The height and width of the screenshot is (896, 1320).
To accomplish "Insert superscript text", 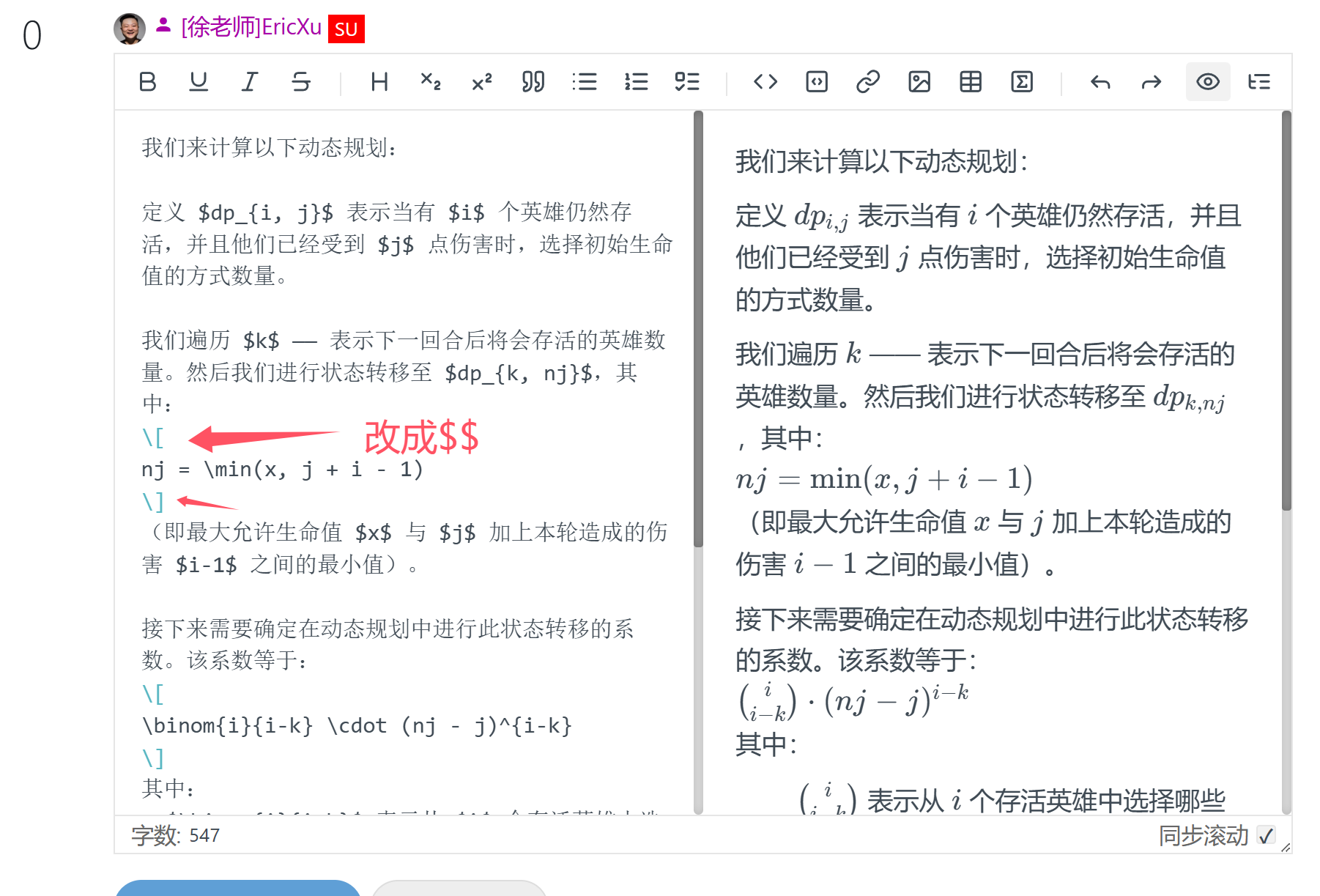I will [x=482, y=81].
